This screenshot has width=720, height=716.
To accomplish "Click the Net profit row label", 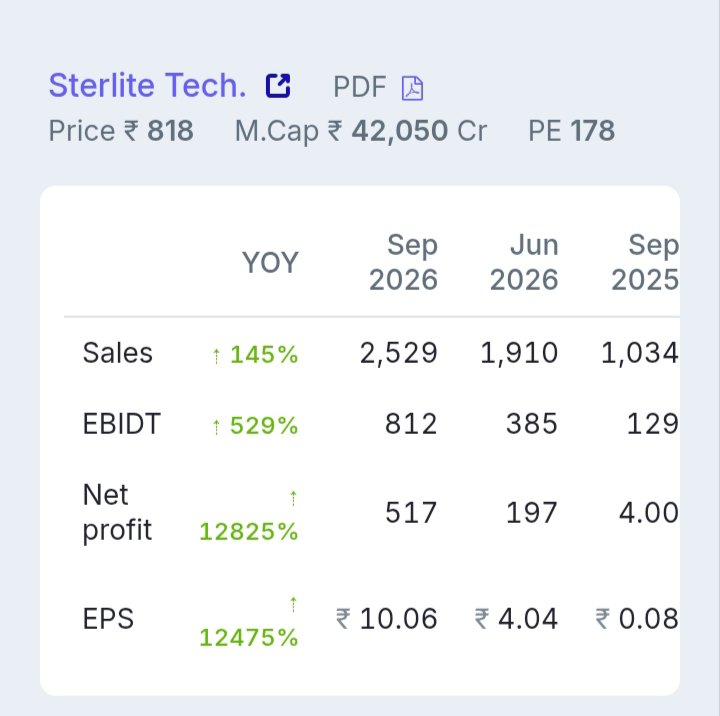I will click(117, 512).
